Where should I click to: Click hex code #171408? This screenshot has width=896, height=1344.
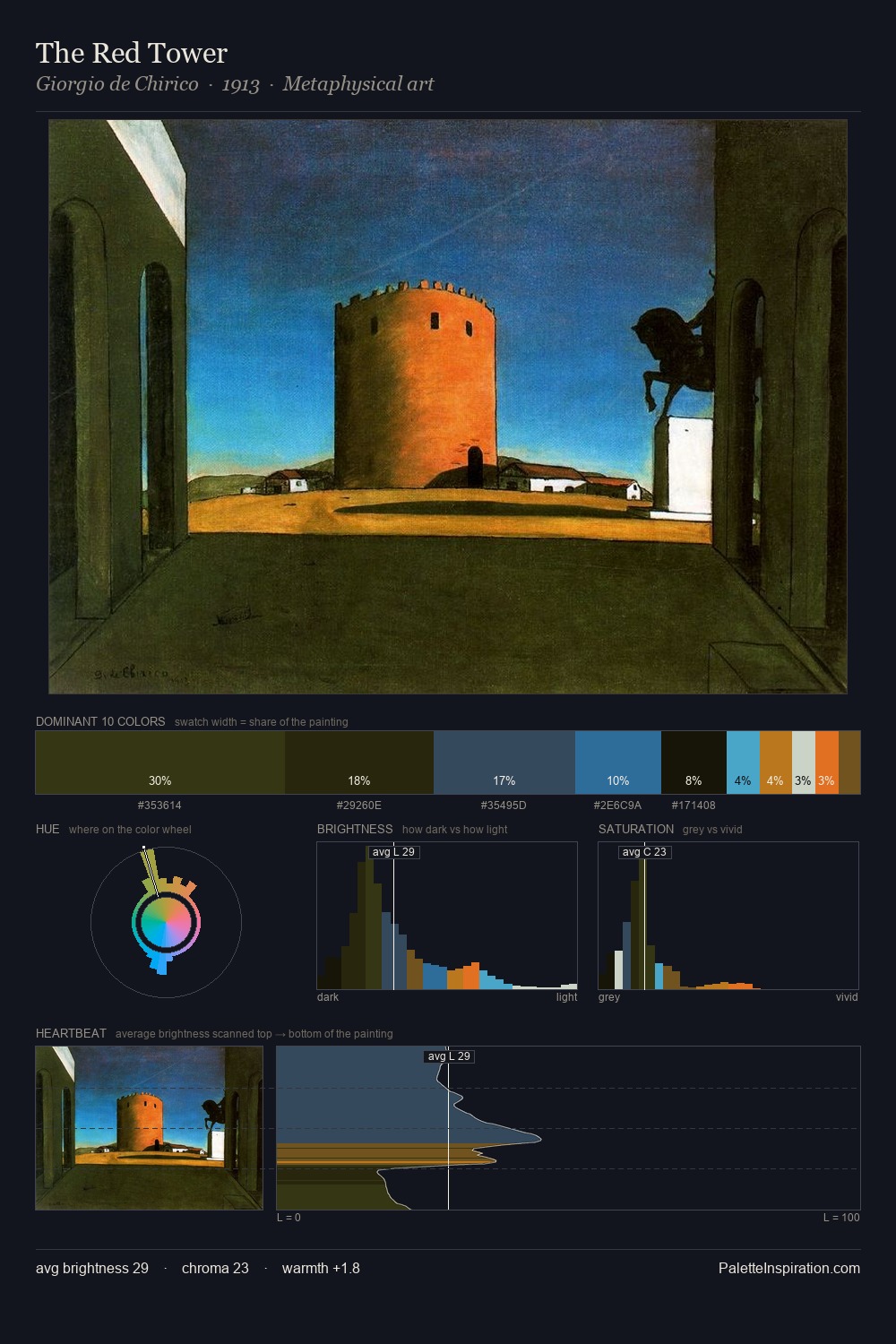coord(694,806)
